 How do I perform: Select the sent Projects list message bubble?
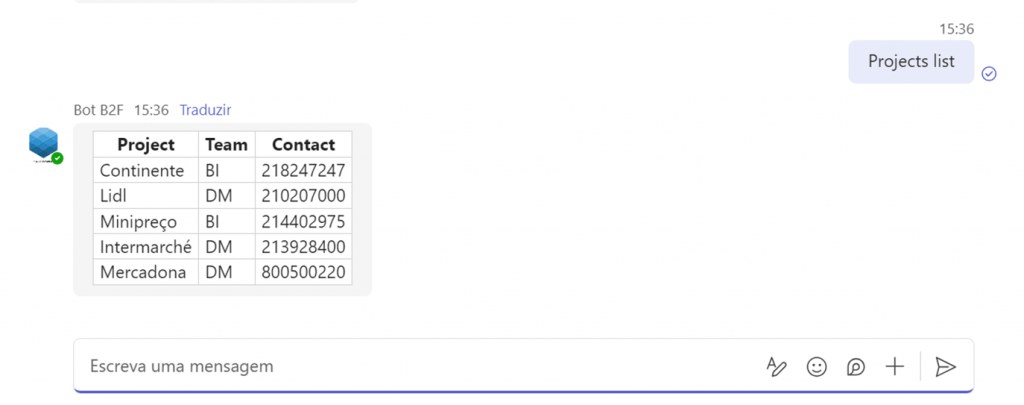tap(911, 61)
